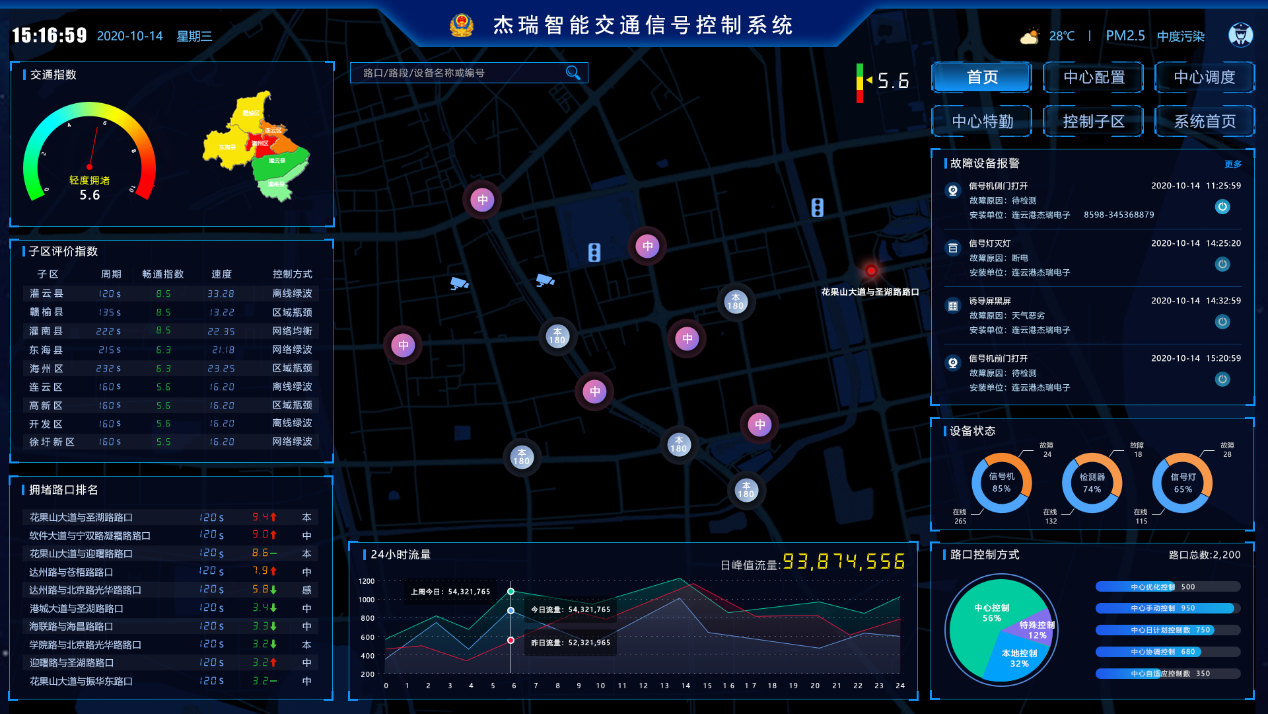Viewport: 1268px width, 714px height.
Task: Go to 系统首页
Action: click(x=1204, y=121)
